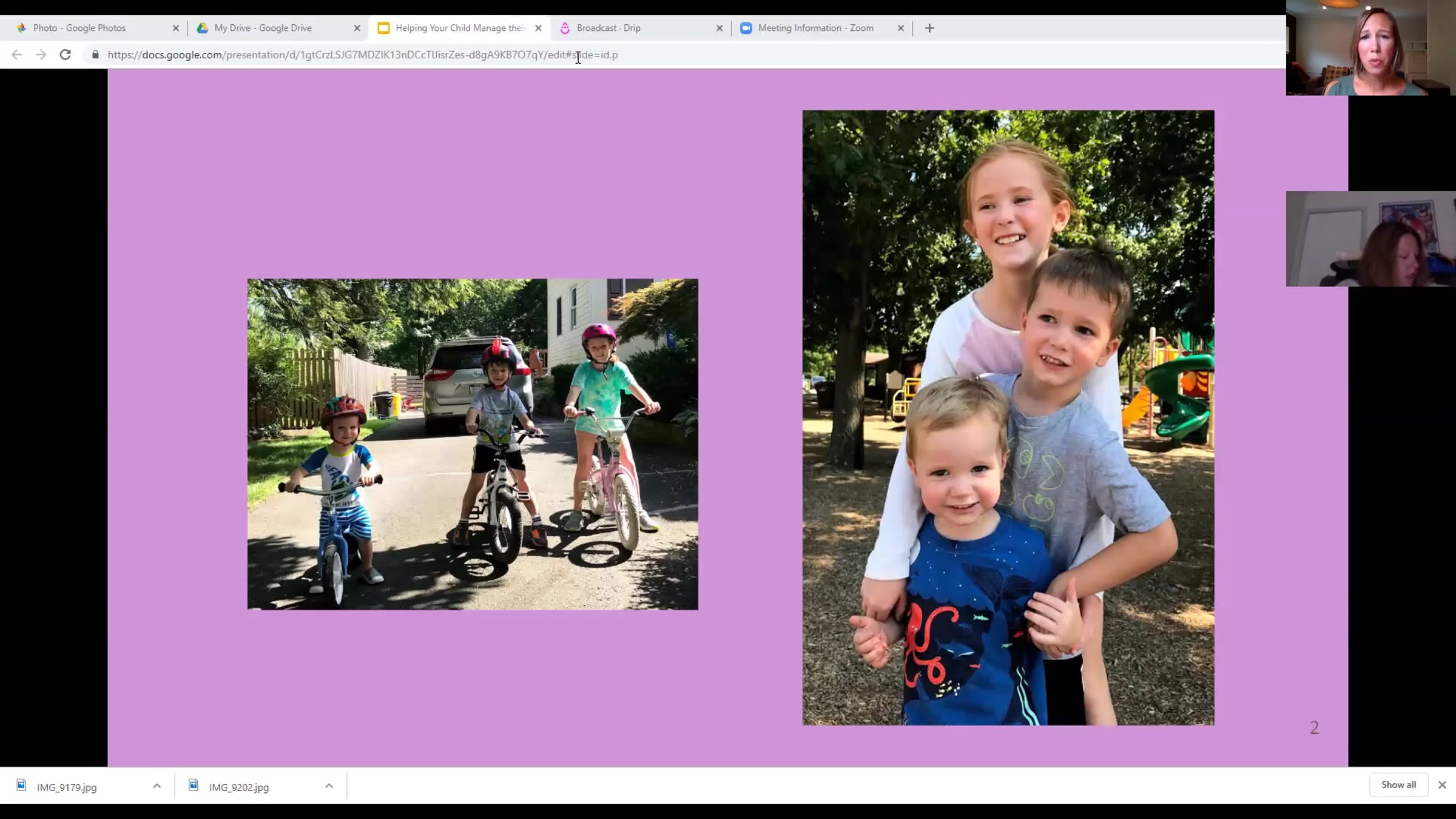Click the IMG_9179.jpg file icon
Image resolution: width=1456 pixels, height=819 pixels.
tap(21, 786)
